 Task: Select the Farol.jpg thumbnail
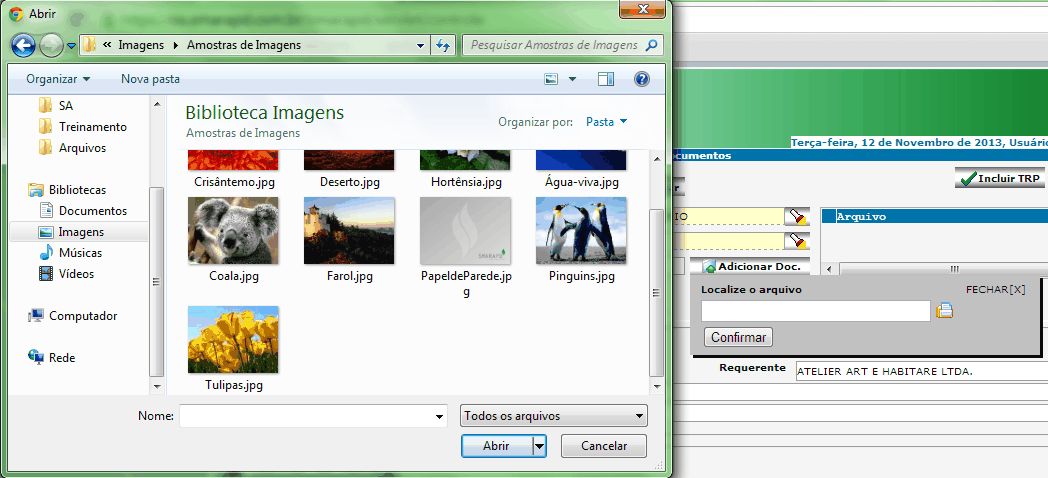click(x=349, y=231)
